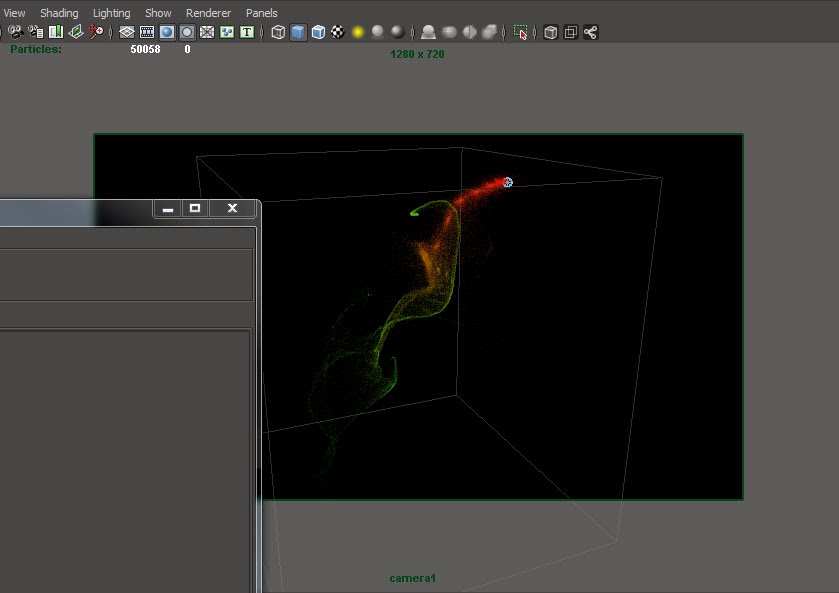Open the View menu
This screenshot has height=593, width=839.
15,13
